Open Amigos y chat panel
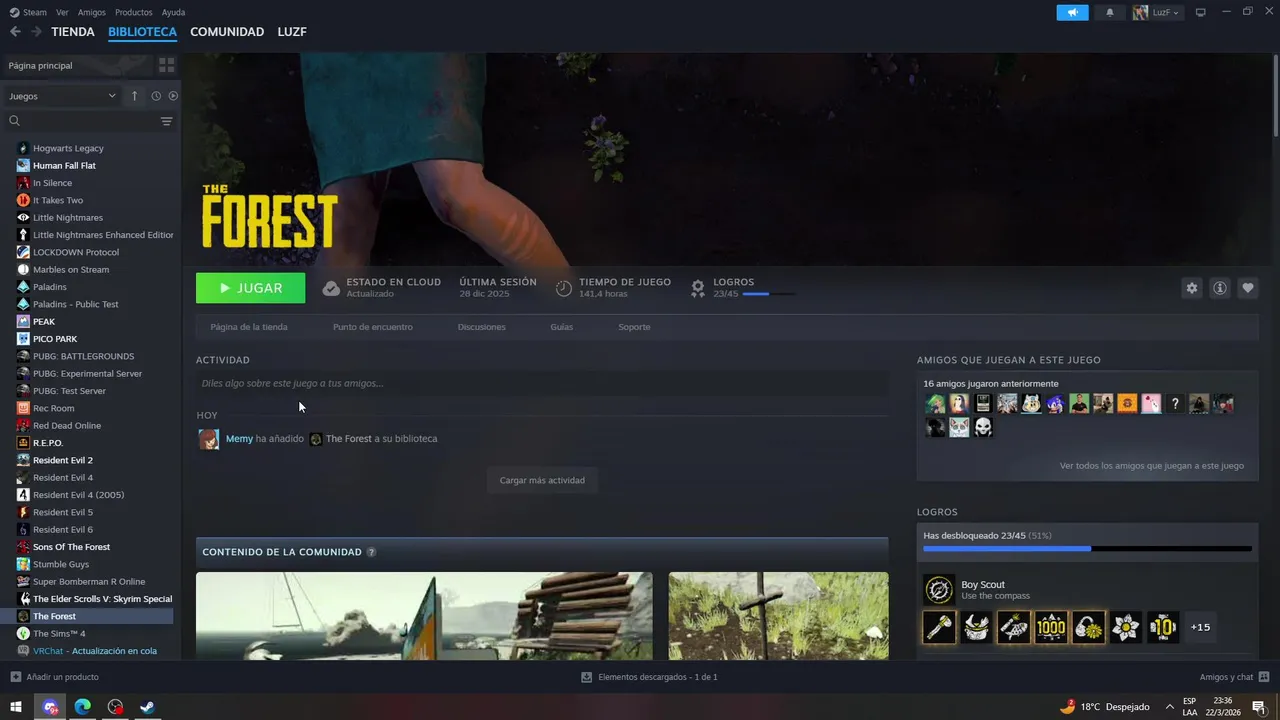The width and height of the screenshot is (1280, 720). point(1235,677)
